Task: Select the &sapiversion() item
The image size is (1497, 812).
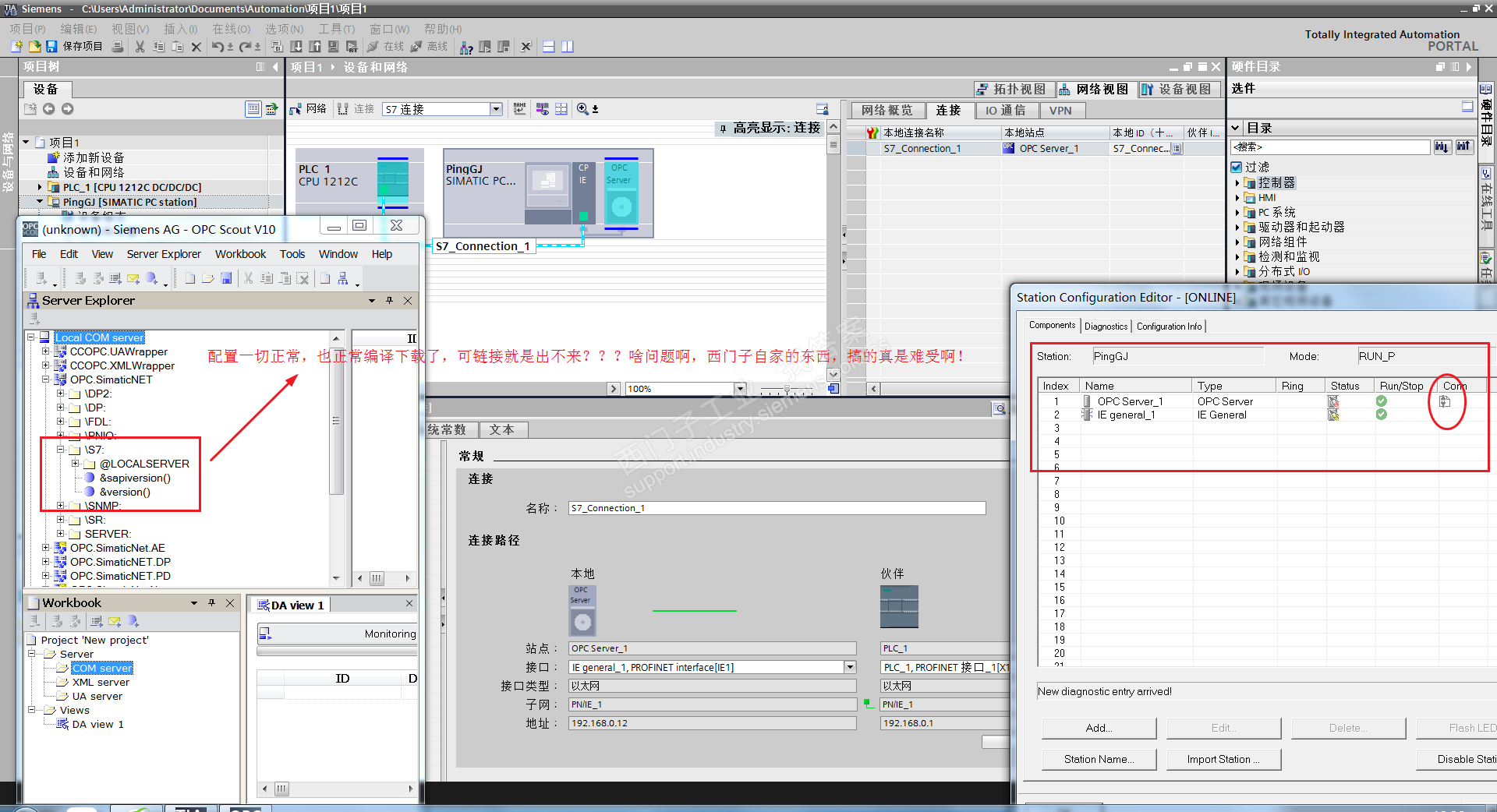Action: click(135, 478)
